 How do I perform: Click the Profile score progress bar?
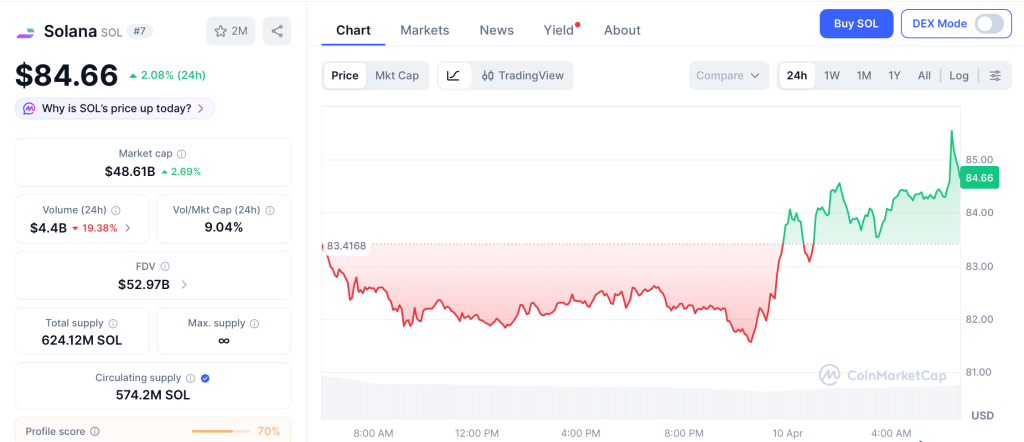219,432
